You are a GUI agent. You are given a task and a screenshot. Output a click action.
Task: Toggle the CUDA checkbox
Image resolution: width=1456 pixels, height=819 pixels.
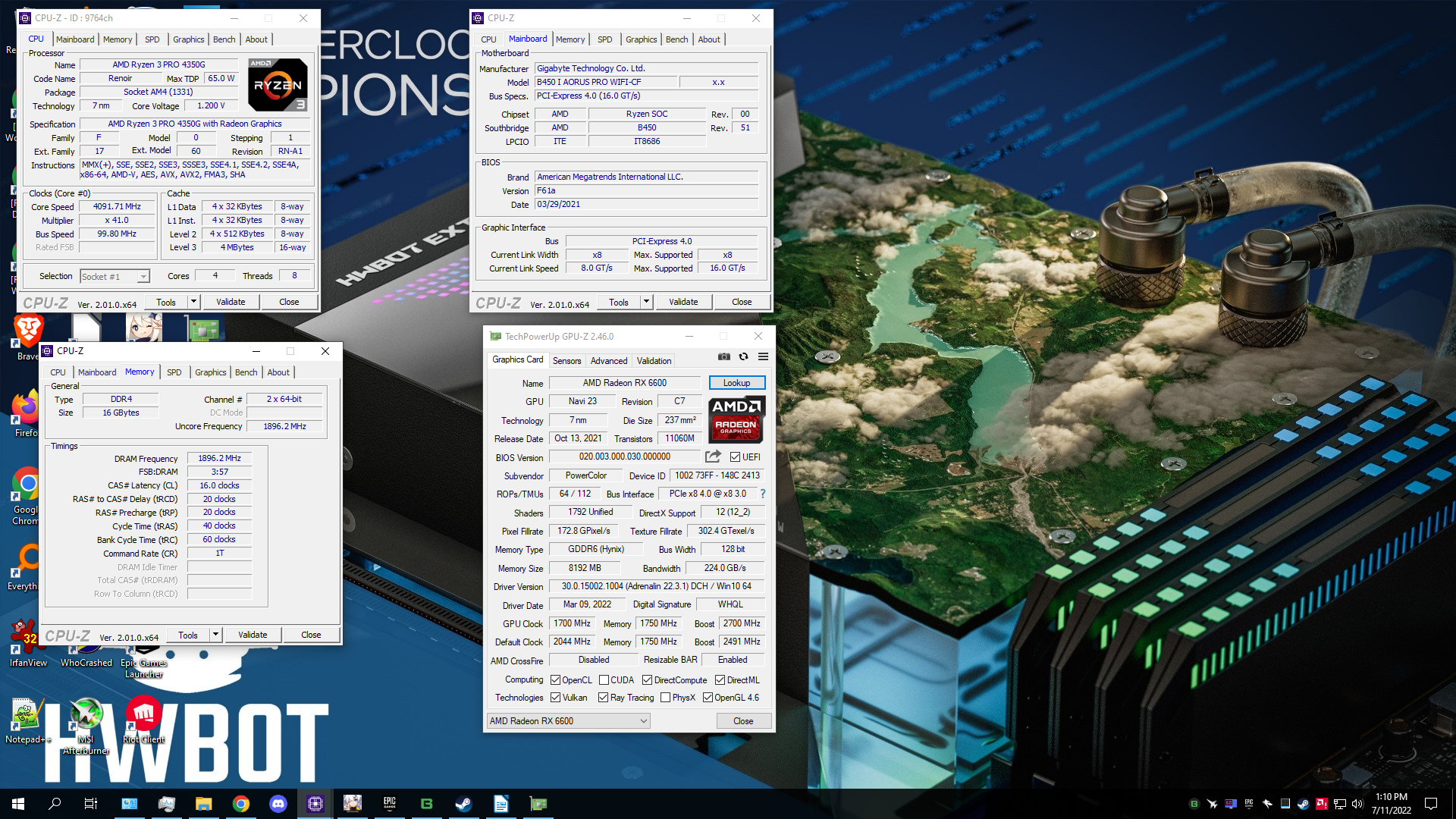coord(604,680)
